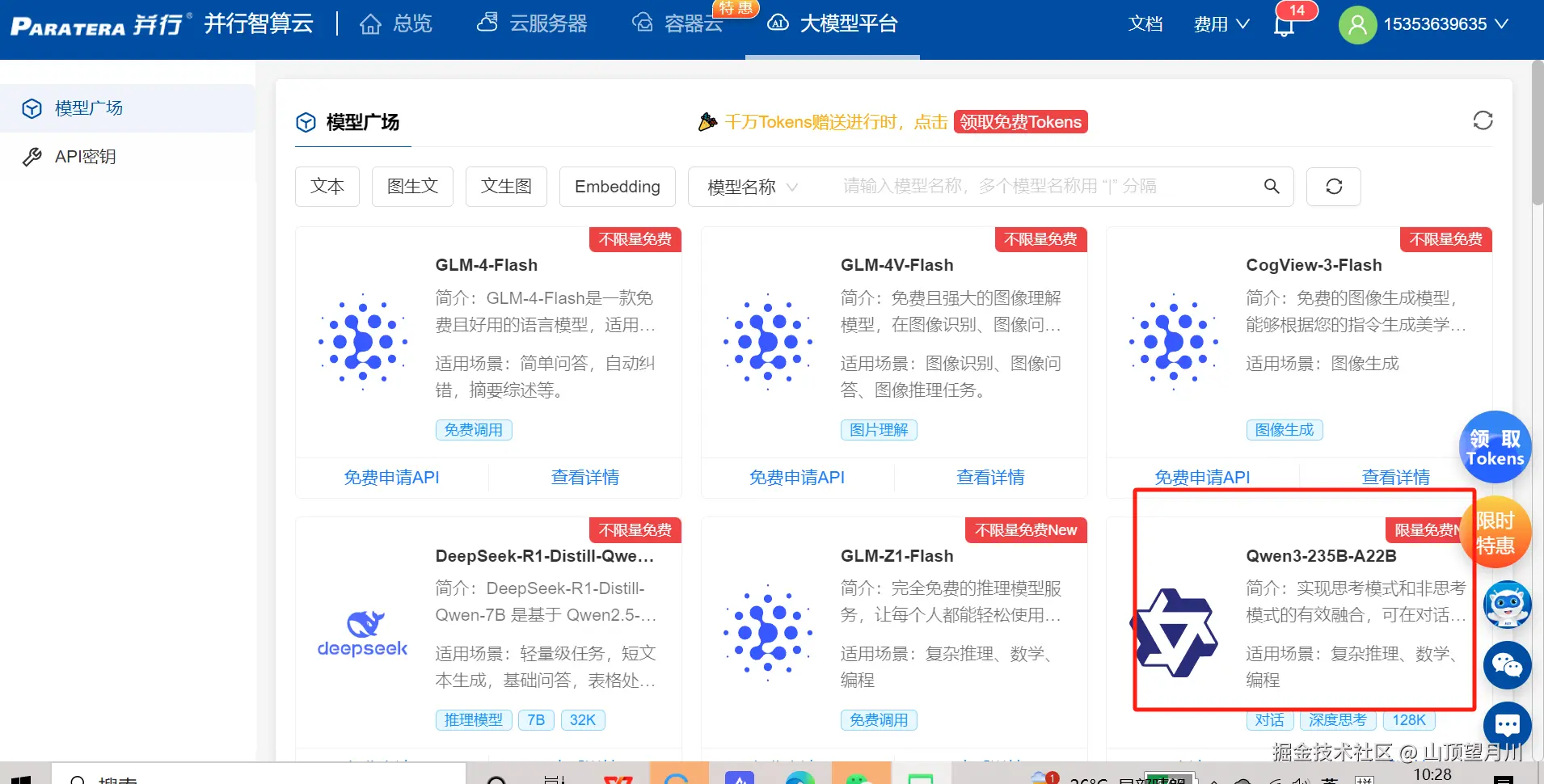Filter models by 图生文
The image size is (1544, 784).
point(412,187)
